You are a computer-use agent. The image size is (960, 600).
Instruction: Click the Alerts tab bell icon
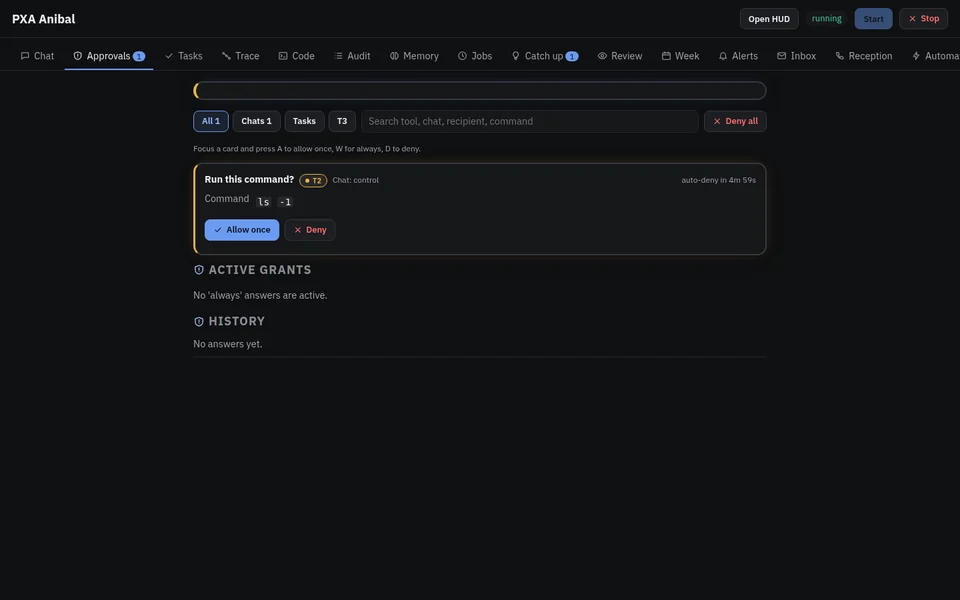click(x=723, y=56)
